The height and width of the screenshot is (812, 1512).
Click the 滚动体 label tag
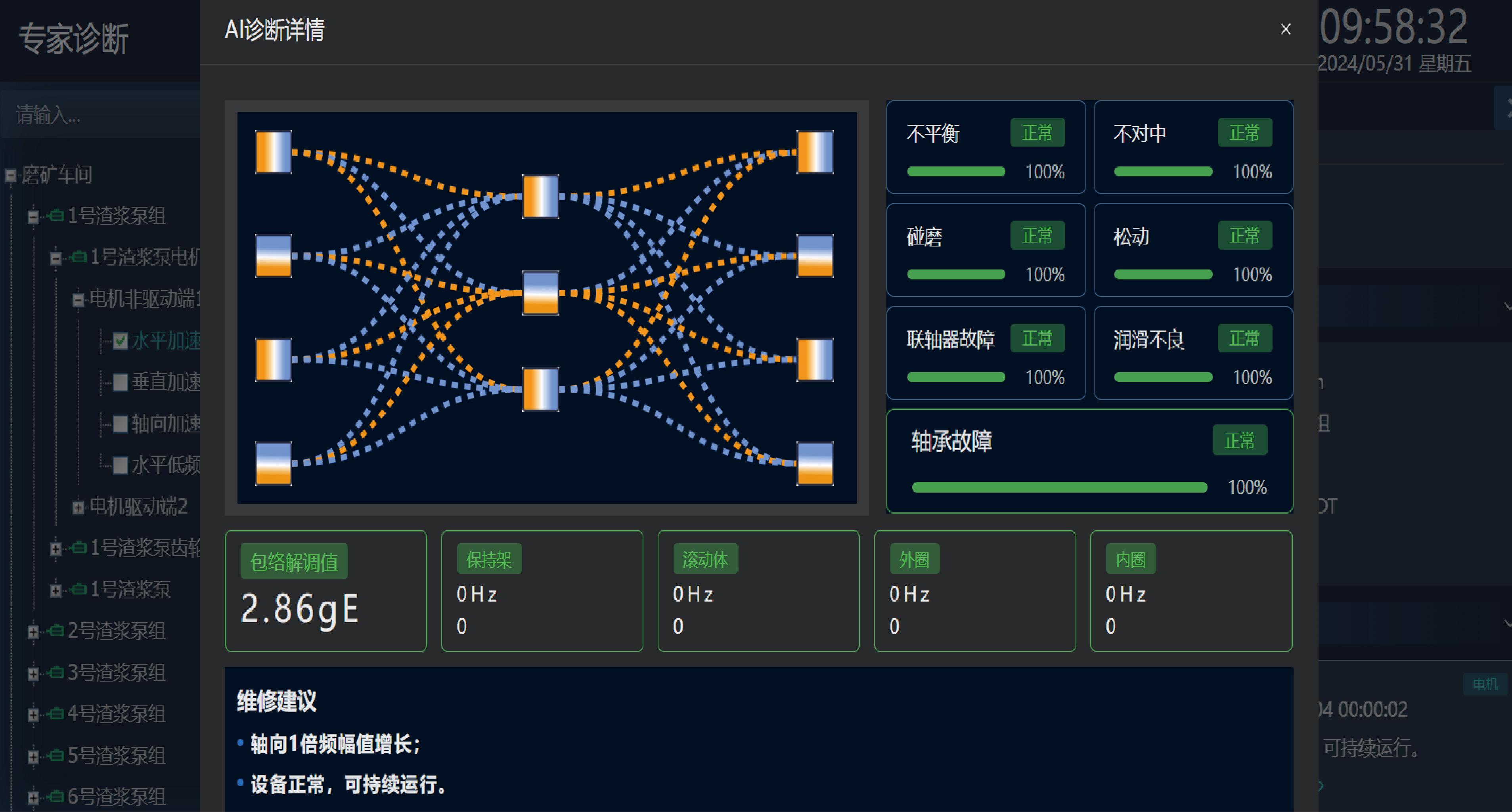pyautogui.click(x=706, y=559)
